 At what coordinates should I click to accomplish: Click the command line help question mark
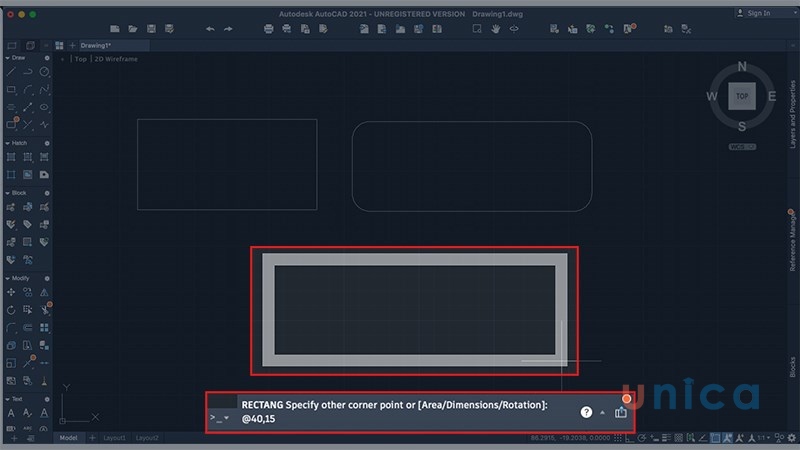(586, 412)
